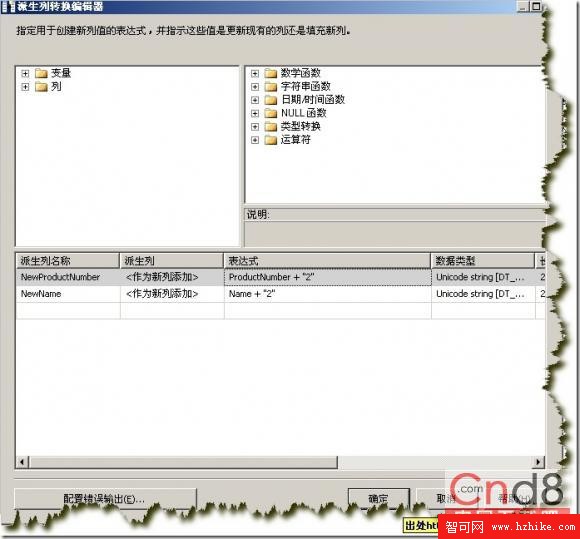Select the 列 tree label

[56, 87]
